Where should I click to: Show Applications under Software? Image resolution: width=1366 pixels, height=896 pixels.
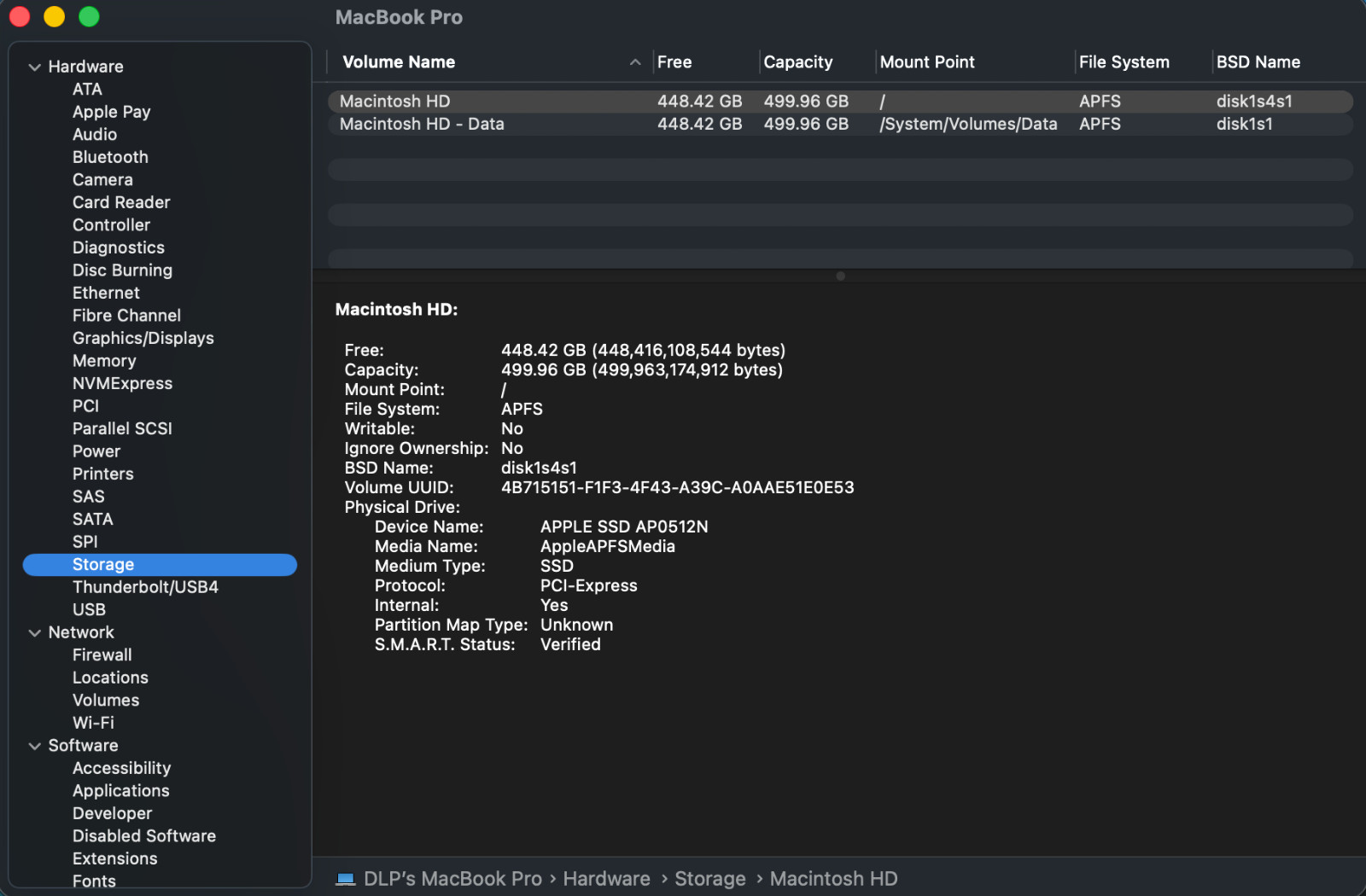(x=120, y=791)
